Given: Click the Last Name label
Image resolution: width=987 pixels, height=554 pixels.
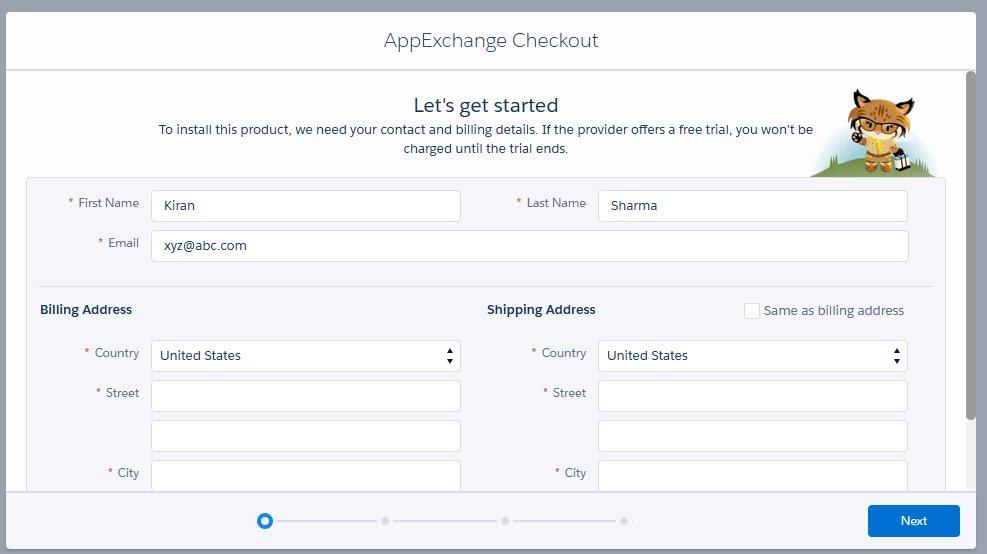Looking at the screenshot, I should [556, 203].
